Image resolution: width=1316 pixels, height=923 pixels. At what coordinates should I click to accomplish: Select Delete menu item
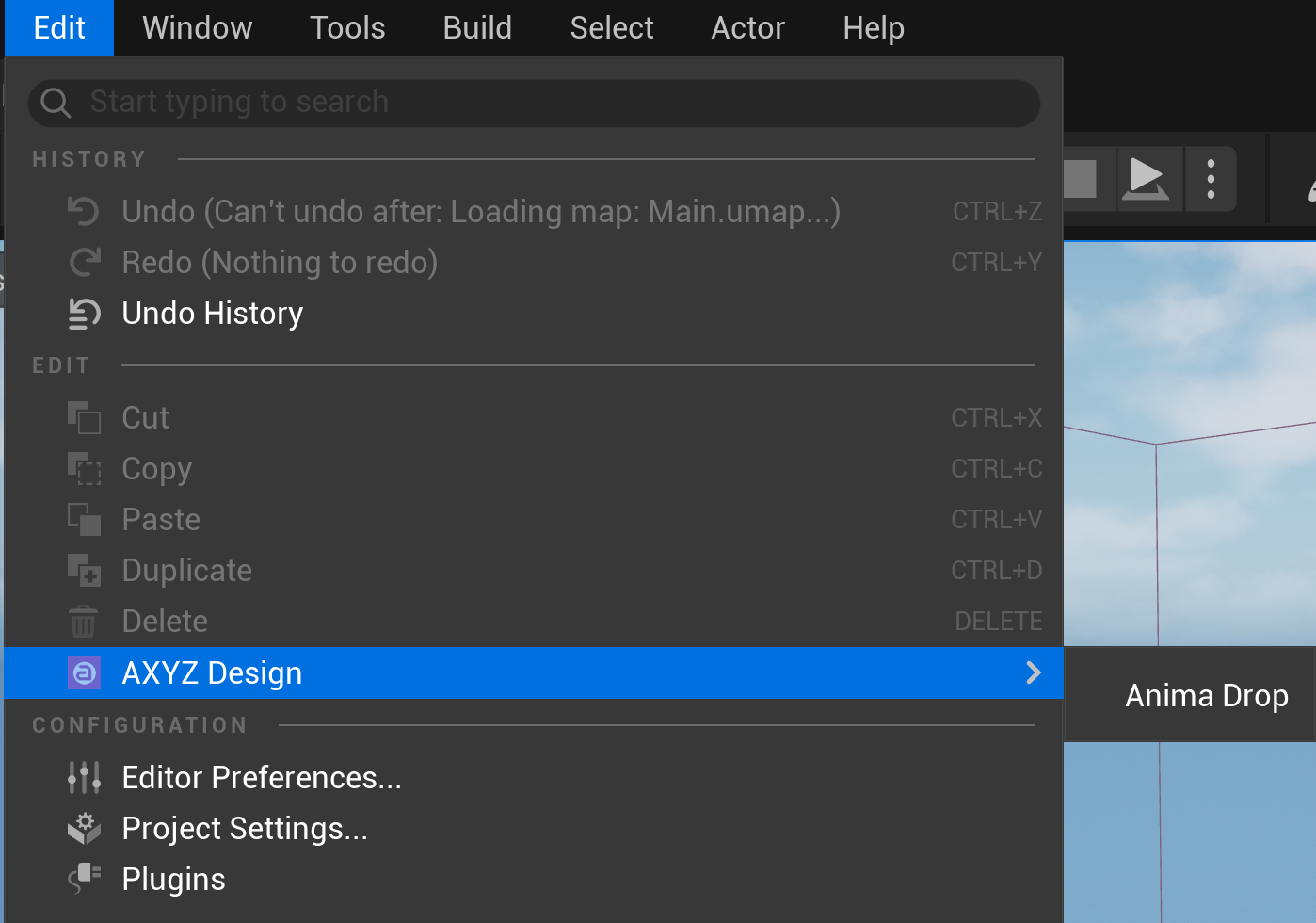[x=534, y=621]
